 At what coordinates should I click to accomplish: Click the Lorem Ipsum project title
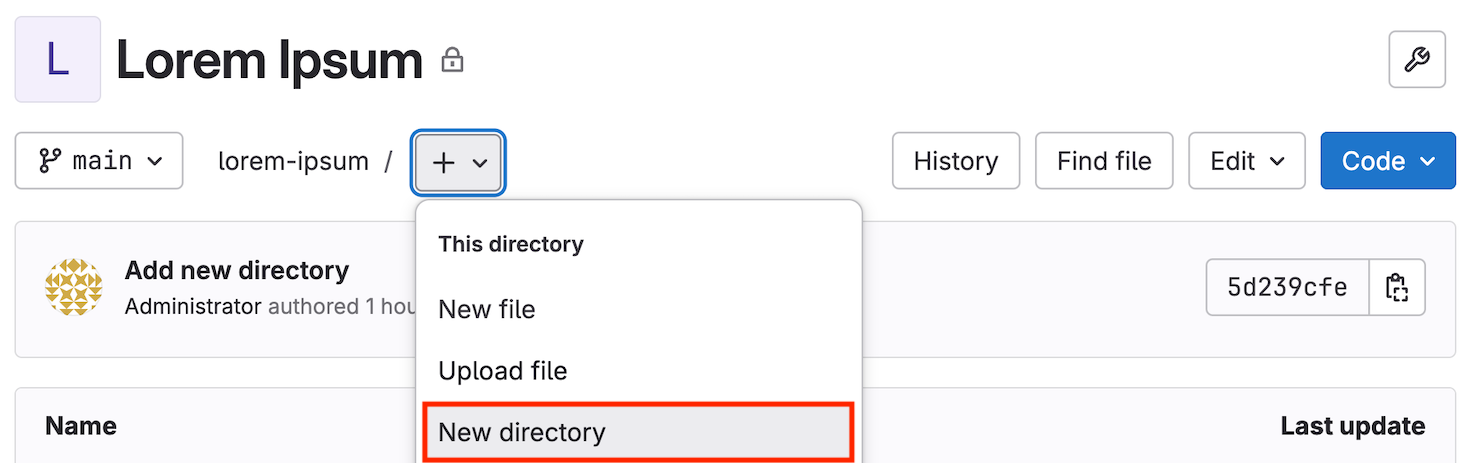269,60
